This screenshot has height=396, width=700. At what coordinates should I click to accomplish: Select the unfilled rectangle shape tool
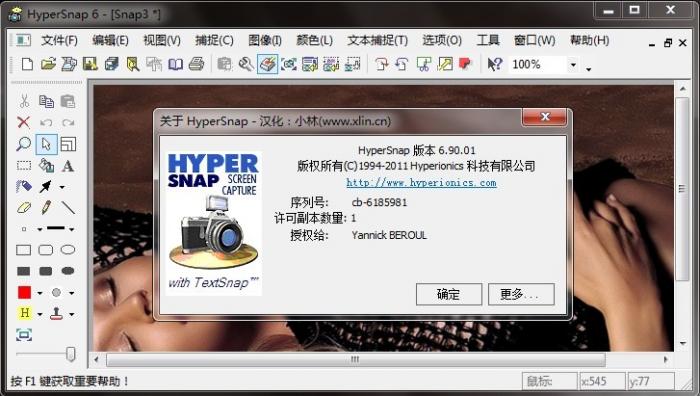(x=24, y=250)
